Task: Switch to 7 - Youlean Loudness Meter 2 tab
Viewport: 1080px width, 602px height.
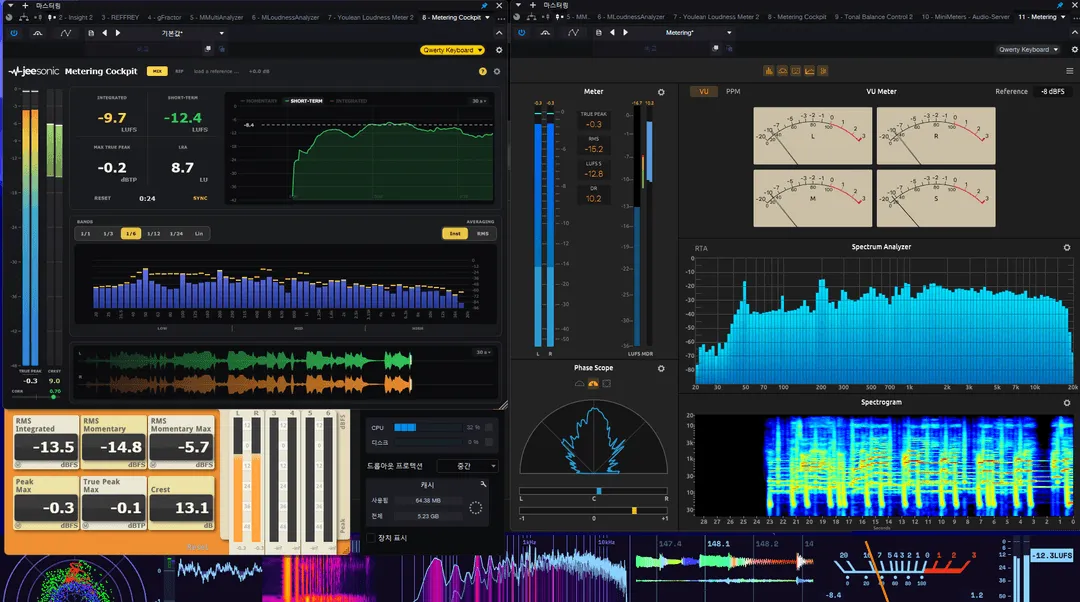Action: click(371, 17)
